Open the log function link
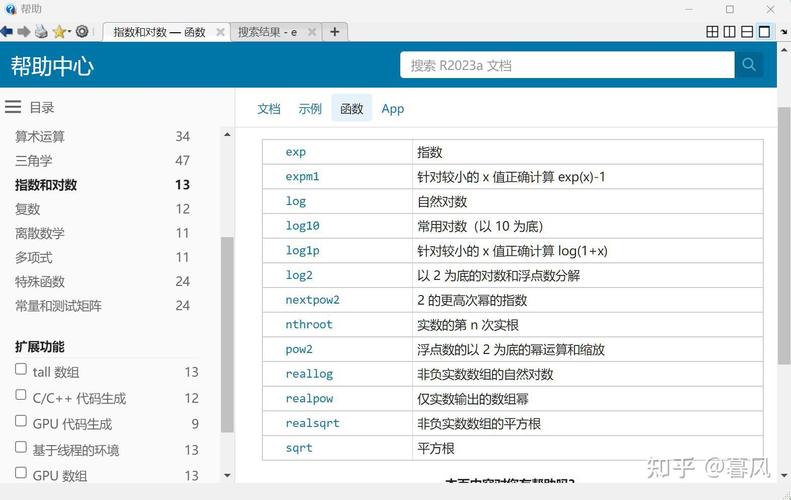Viewport: 791px width, 500px height. click(296, 201)
